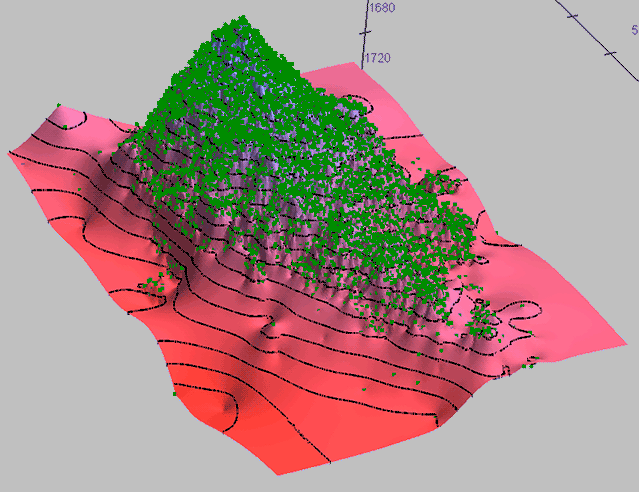Click the 1680 axis label
Image resolution: width=639 pixels, height=492 pixels.
381,8
